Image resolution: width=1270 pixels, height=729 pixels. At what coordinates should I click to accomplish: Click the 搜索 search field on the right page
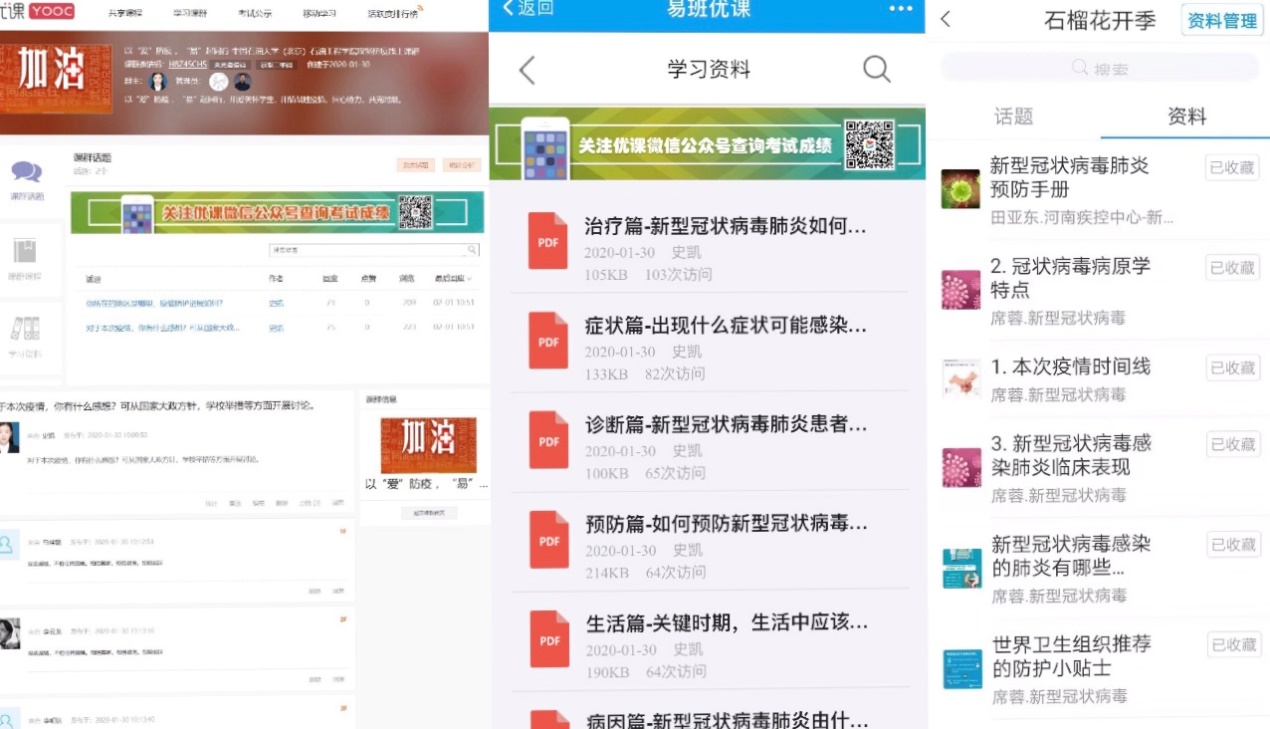coord(1100,66)
